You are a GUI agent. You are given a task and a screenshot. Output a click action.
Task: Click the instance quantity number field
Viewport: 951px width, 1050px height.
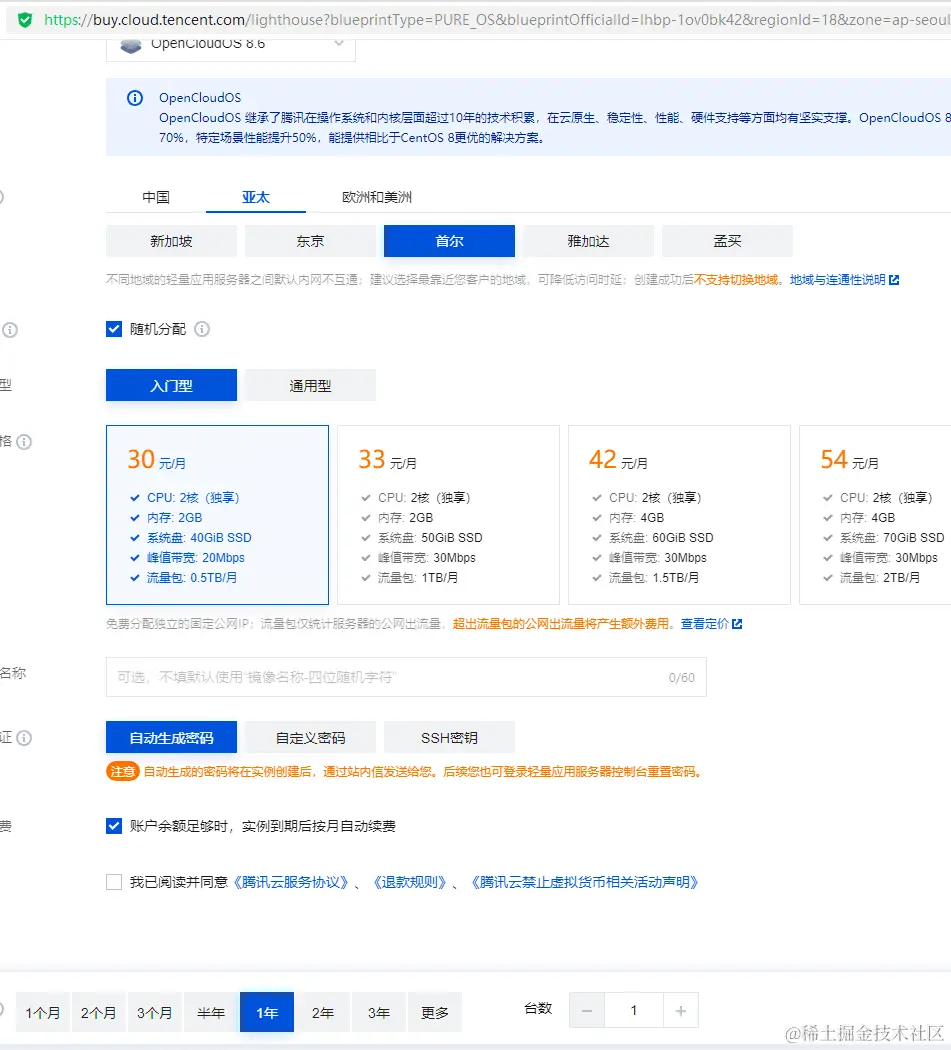click(x=634, y=1010)
